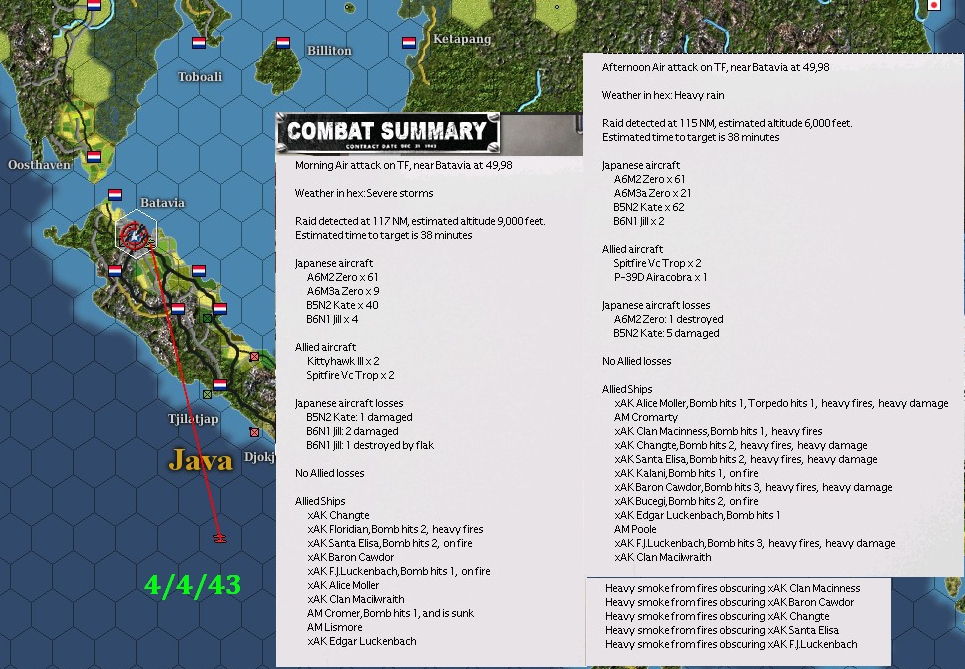
Task: Select the Java region label
Action: tap(200, 461)
